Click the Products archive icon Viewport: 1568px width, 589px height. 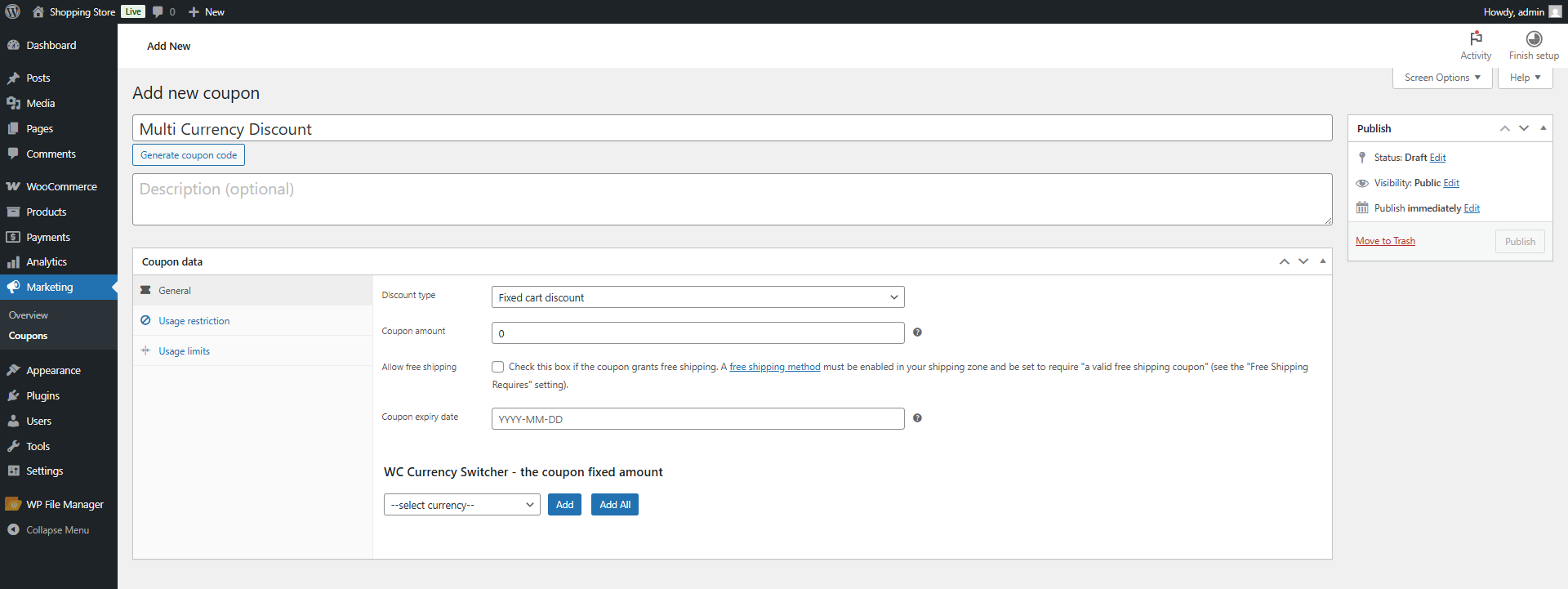13,212
